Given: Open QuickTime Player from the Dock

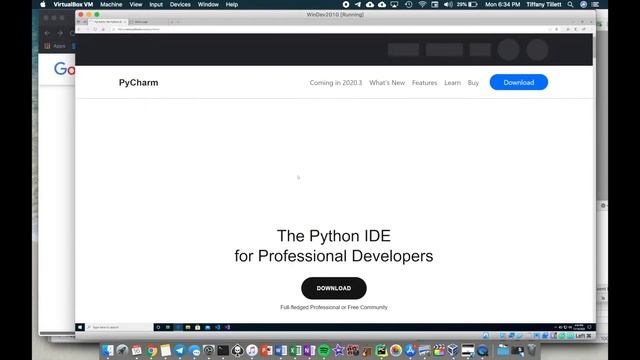Looking at the screenshot, I should click(x=482, y=350).
